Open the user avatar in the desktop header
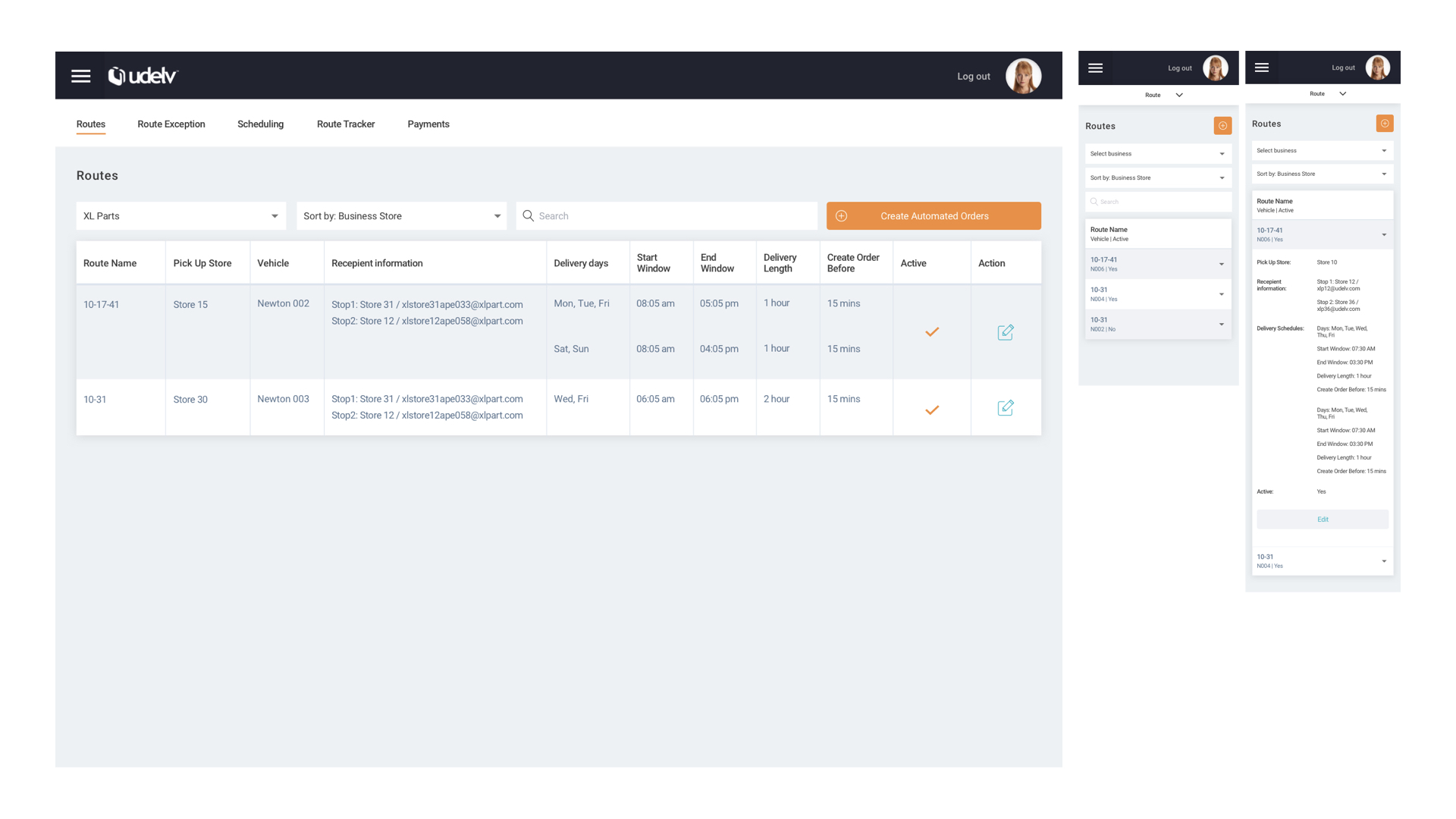The image size is (1456, 819). (1023, 76)
